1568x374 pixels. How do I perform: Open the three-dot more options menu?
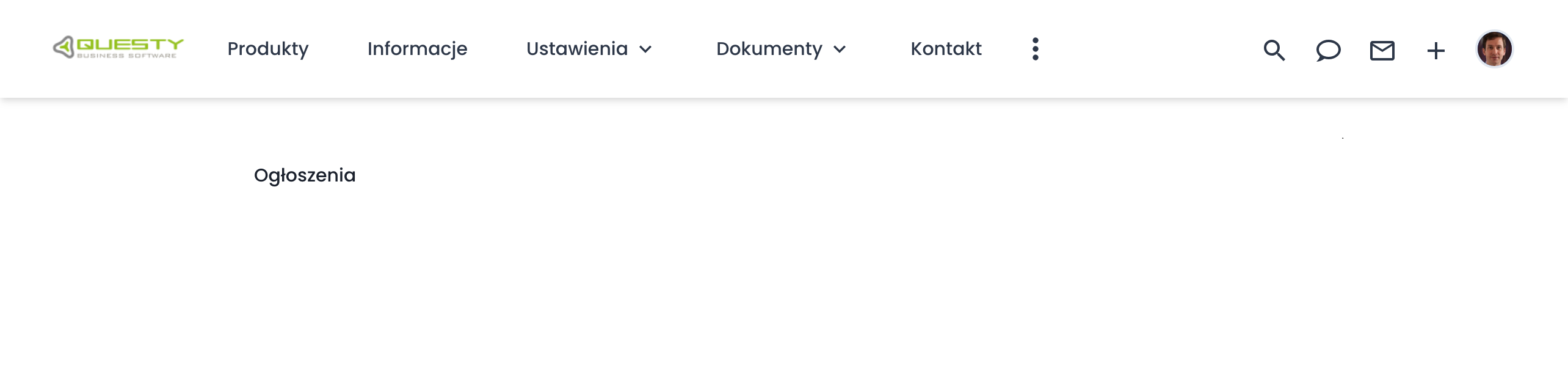(1035, 49)
